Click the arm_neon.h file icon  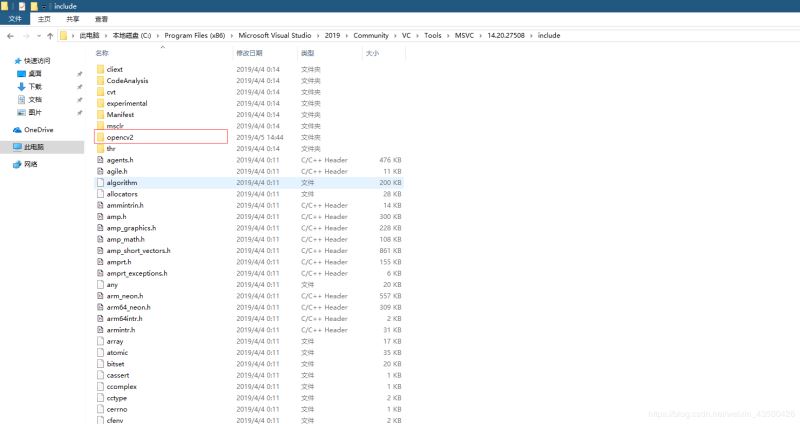pyautogui.click(x=101, y=295)
